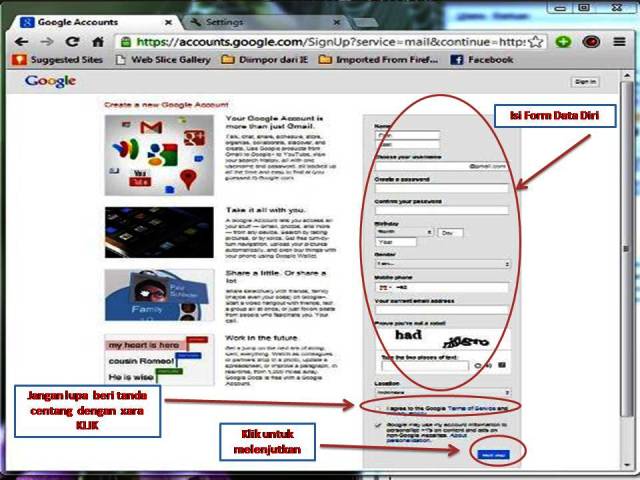Click the 'had' captcha word image
This screenshot has width=640, height=480.
[408, 335]
